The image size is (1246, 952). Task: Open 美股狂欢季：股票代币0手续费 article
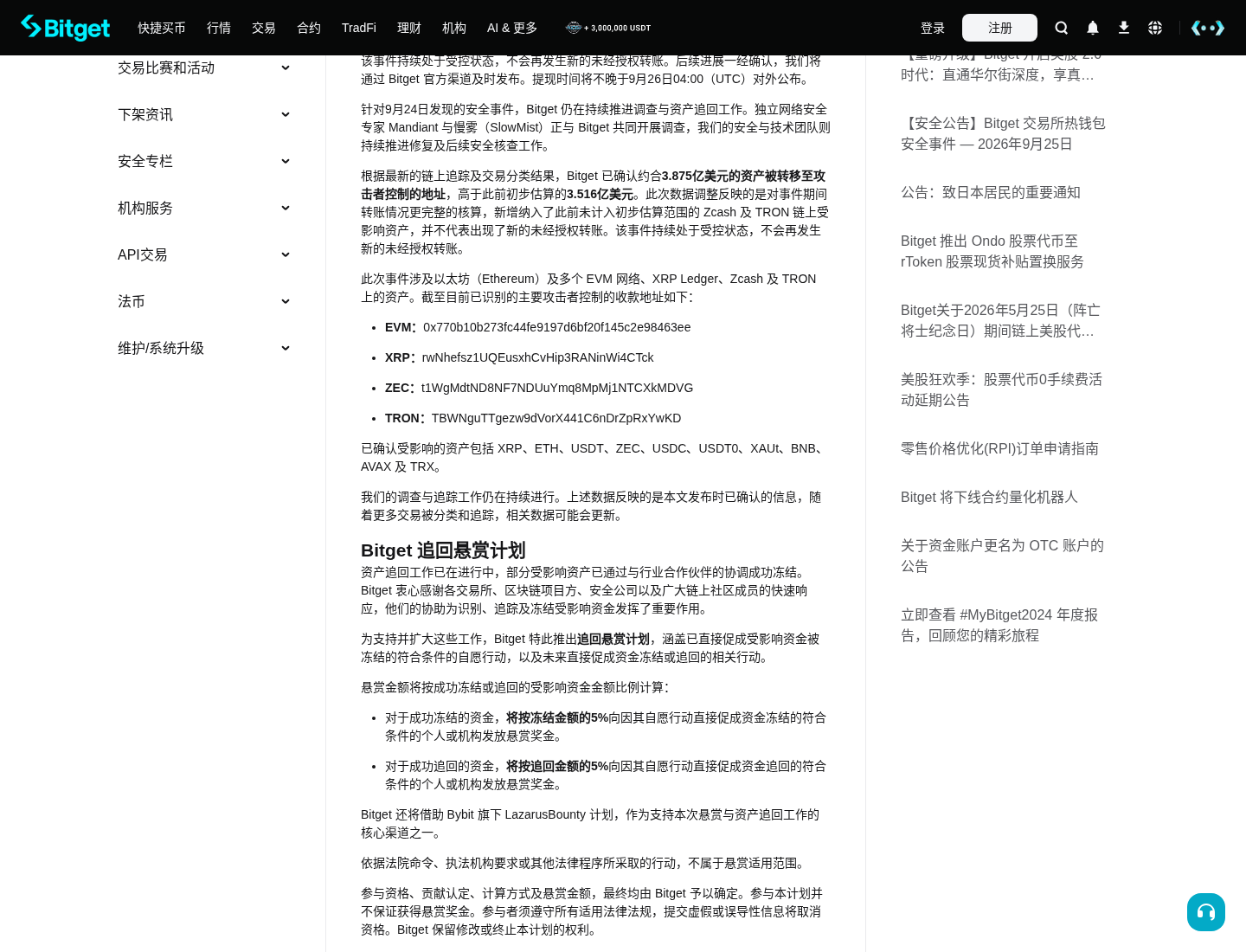pyautogui.click(x=1001, y=389)
